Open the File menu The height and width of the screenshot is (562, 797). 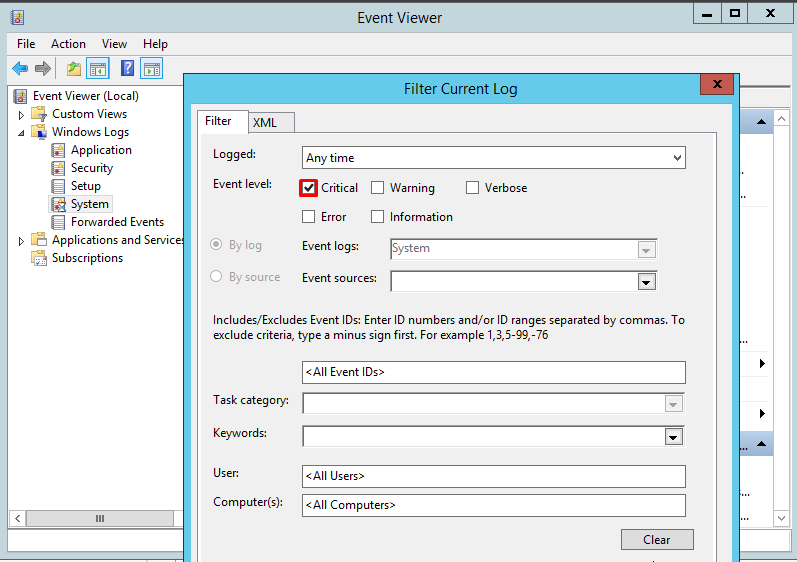(x=26, y=44)
